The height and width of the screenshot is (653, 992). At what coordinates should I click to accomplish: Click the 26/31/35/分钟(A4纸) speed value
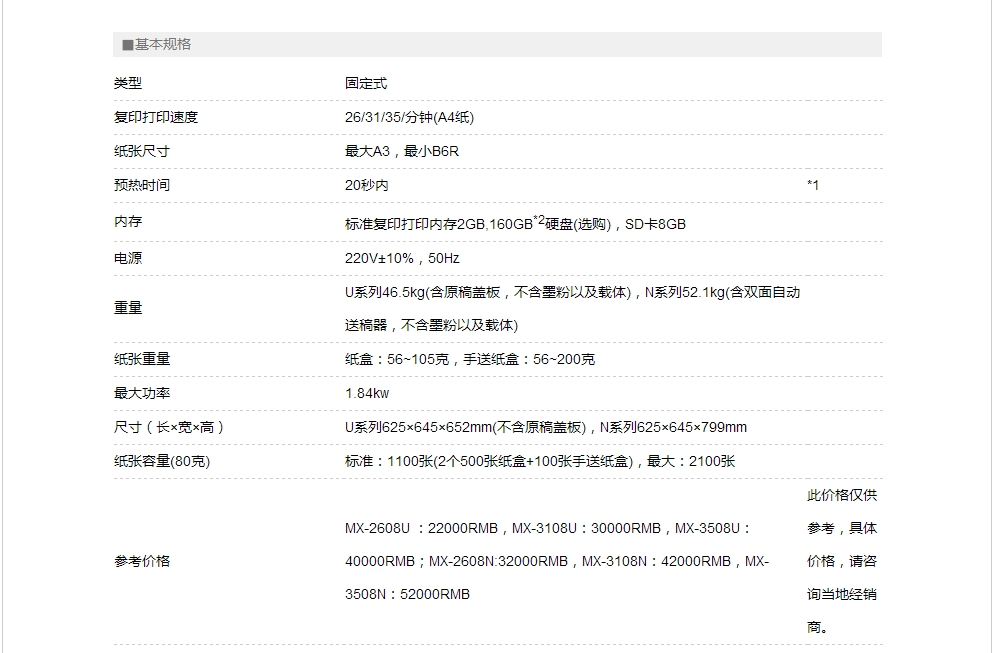(409, 117)
